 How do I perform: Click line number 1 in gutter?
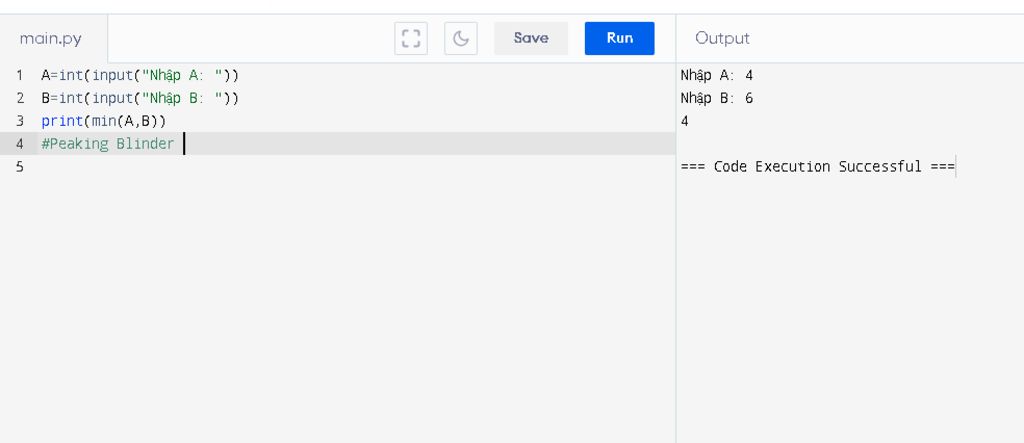point(20,76)
